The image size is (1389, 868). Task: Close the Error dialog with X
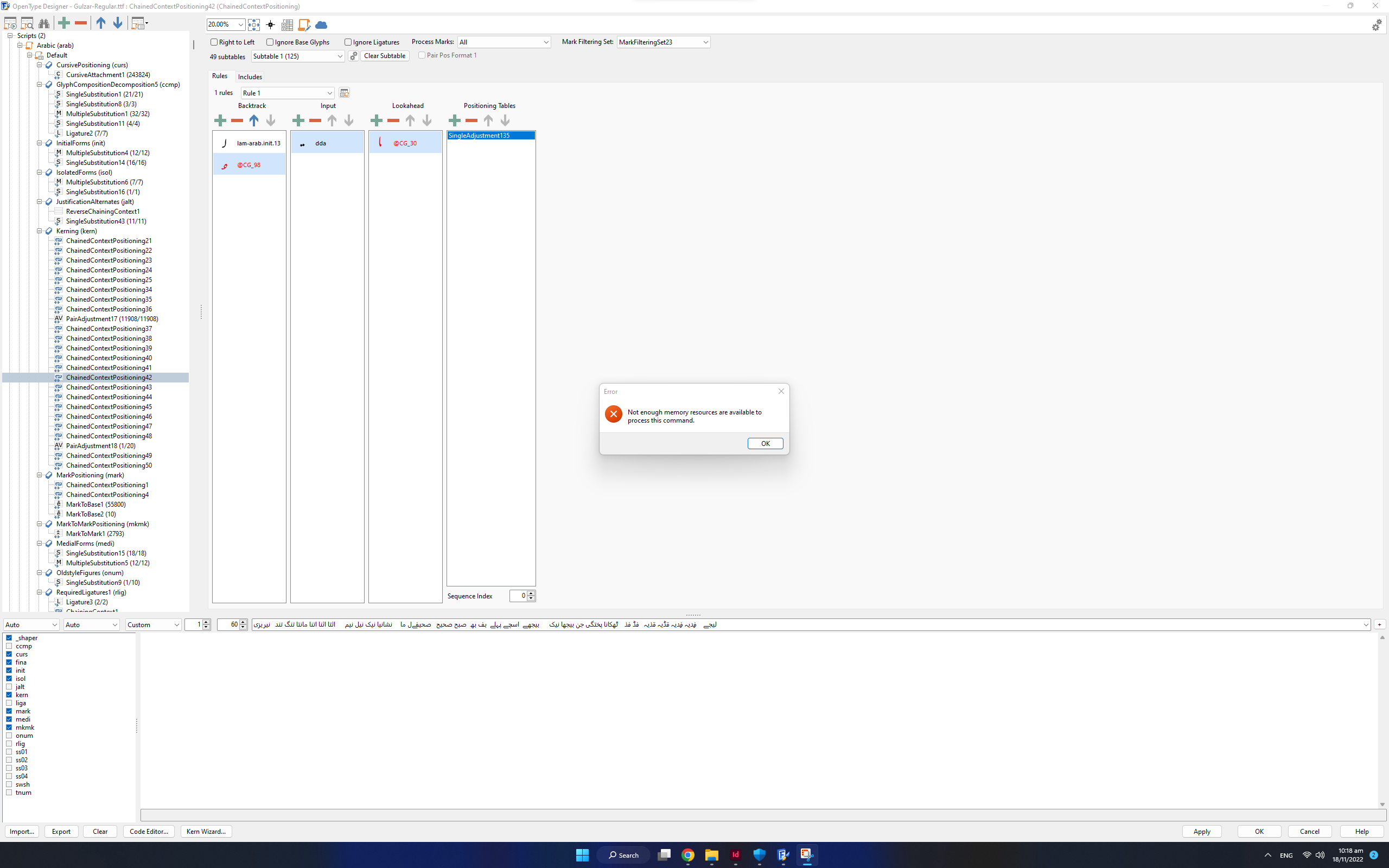[x=781, y=391]
